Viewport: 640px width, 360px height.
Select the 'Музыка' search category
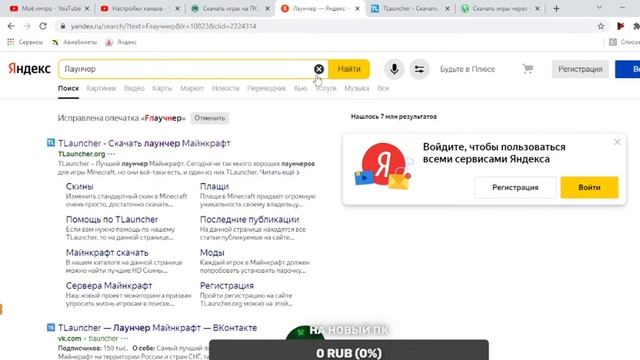tap(357, 88)
